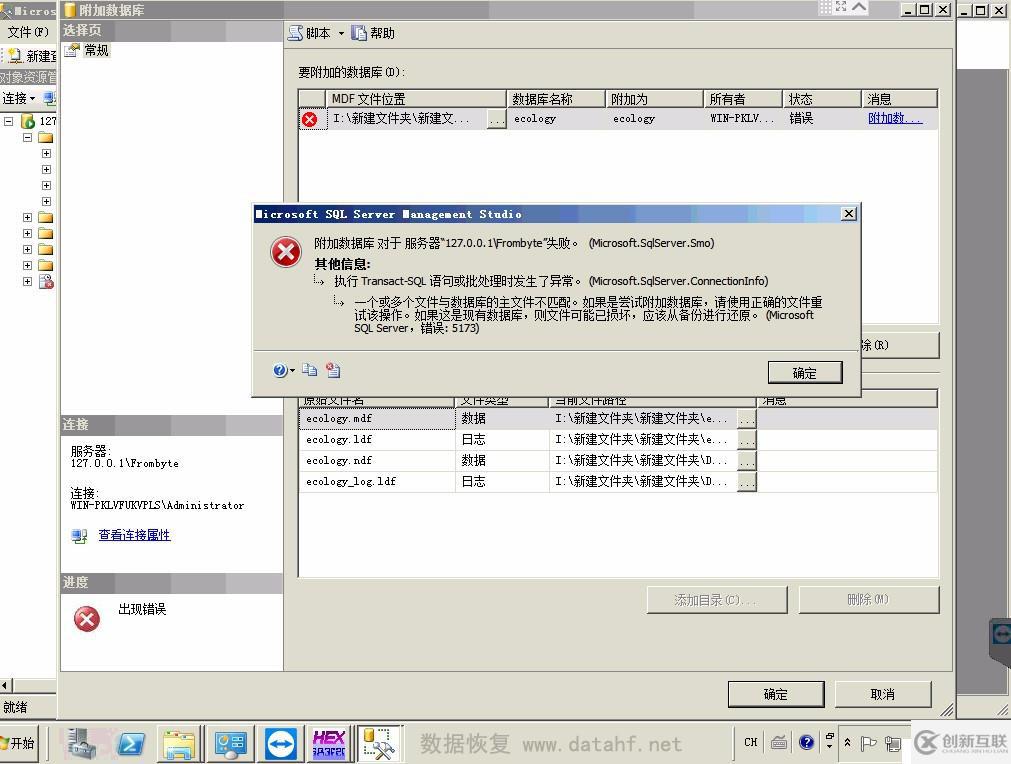Select the ecology.ndf file row
This screenshot has width=1011, height=764.
[x=618, y=460]
